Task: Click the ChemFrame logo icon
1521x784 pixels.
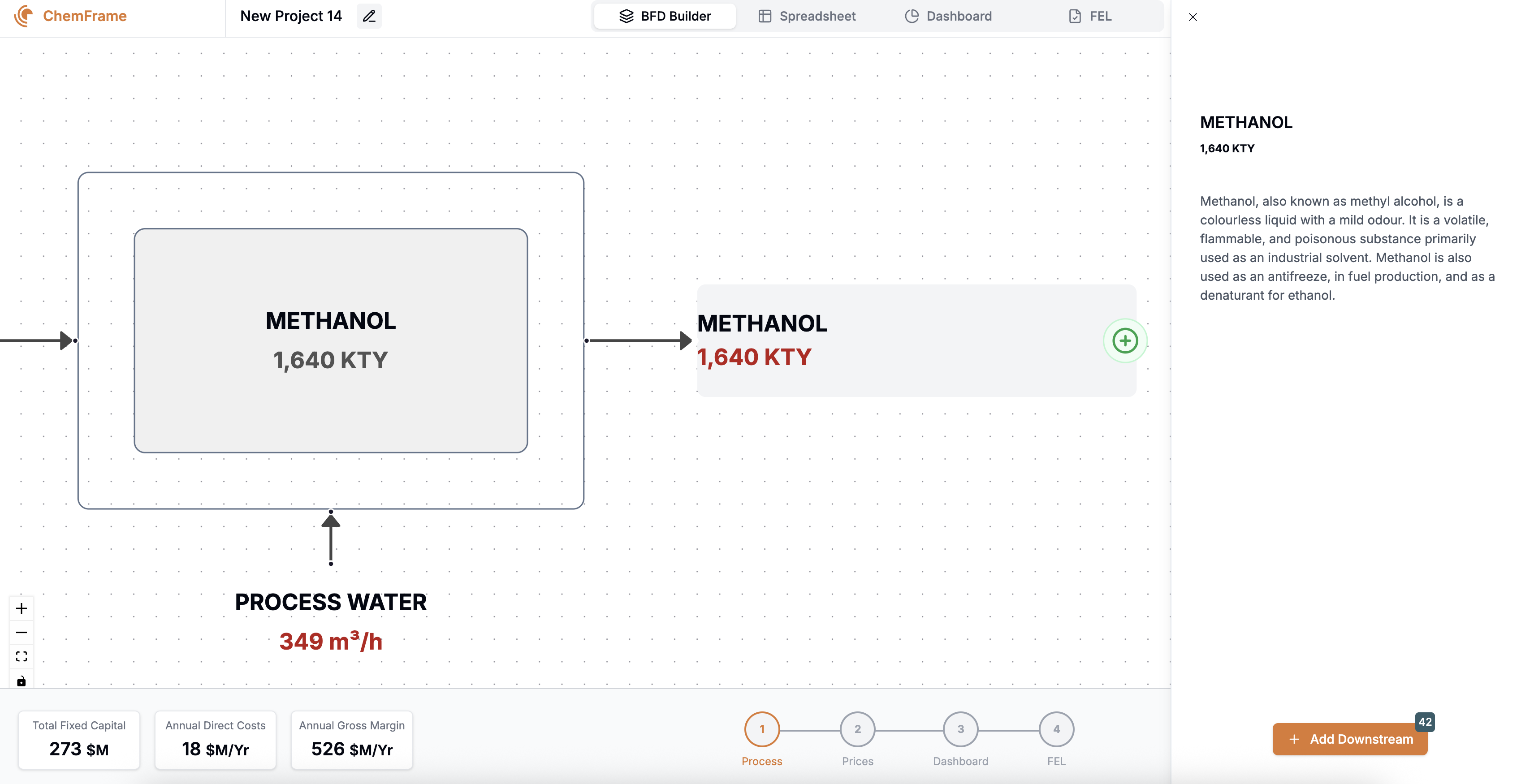Action: click(24, 16)
